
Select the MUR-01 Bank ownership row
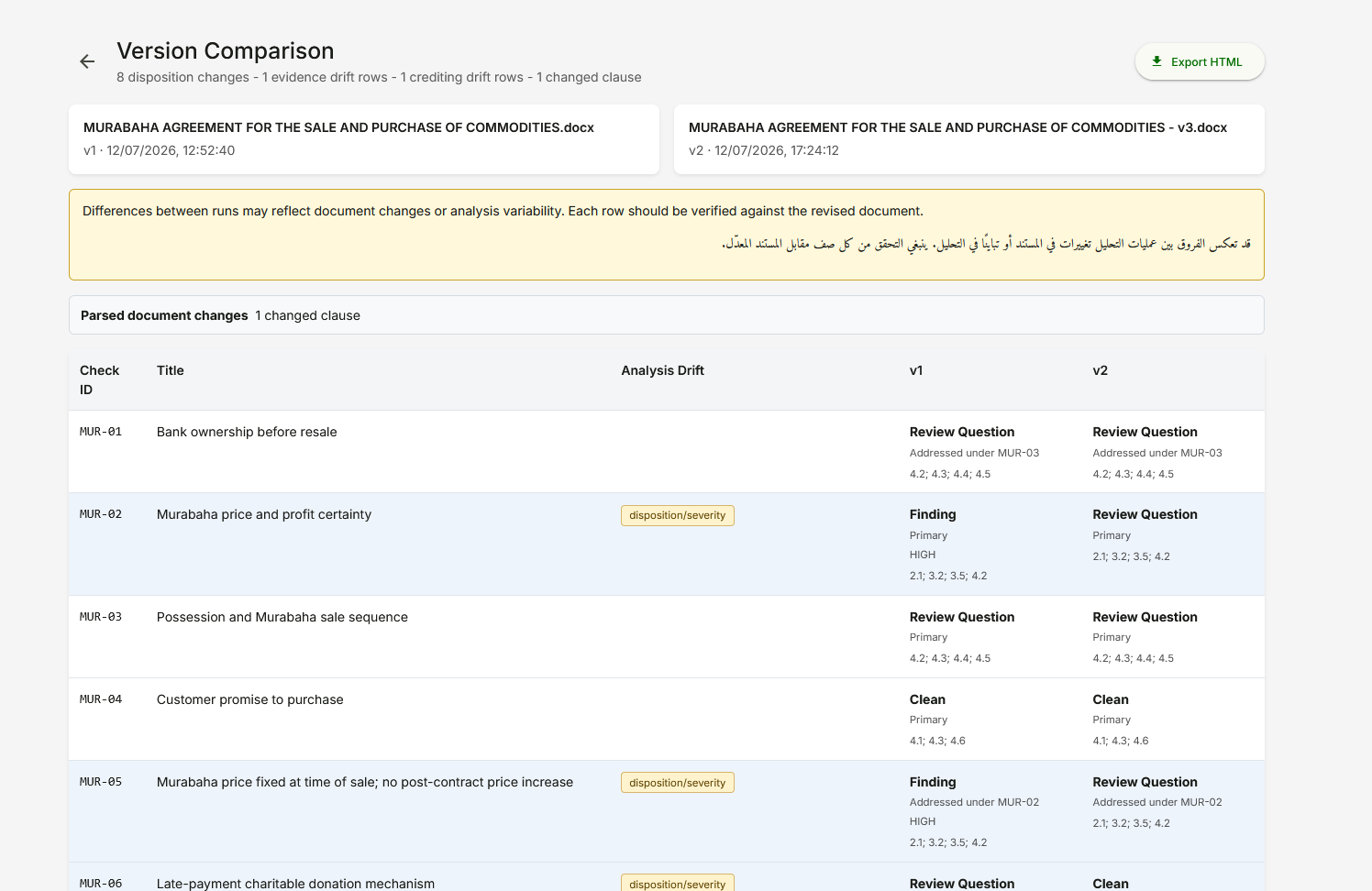(667, 452)
